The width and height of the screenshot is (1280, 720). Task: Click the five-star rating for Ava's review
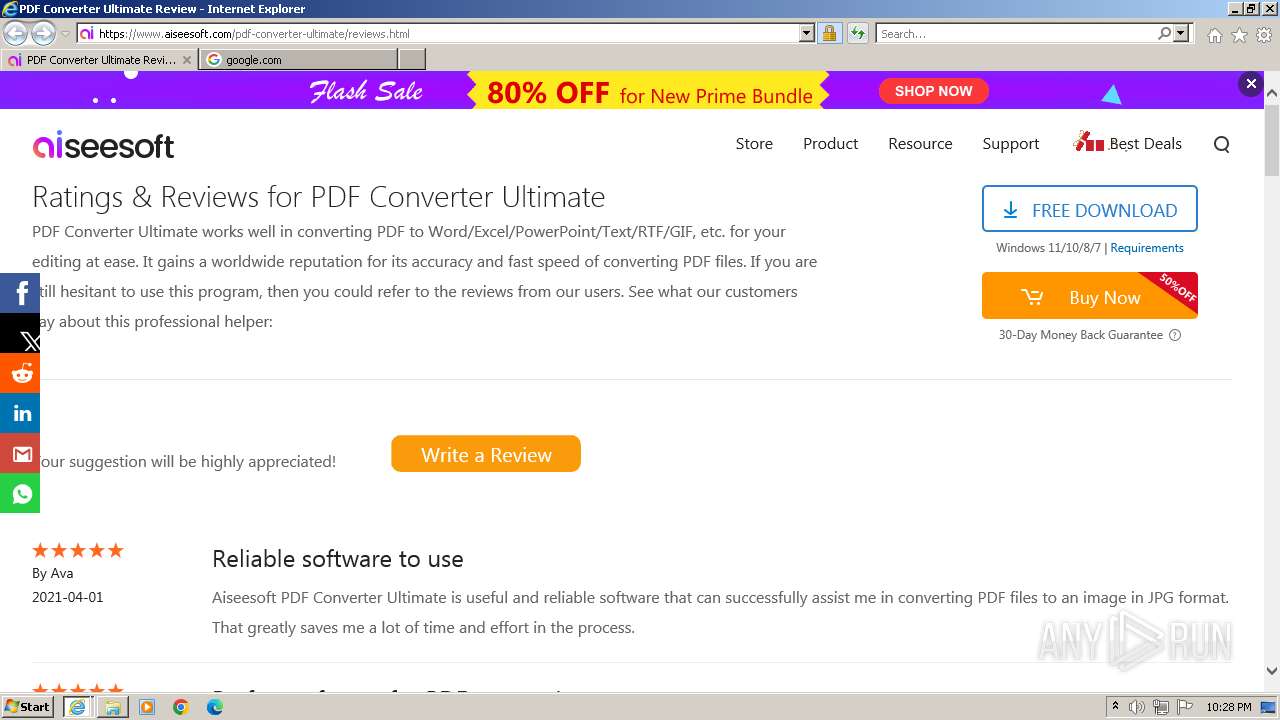[x=78, y=550]
